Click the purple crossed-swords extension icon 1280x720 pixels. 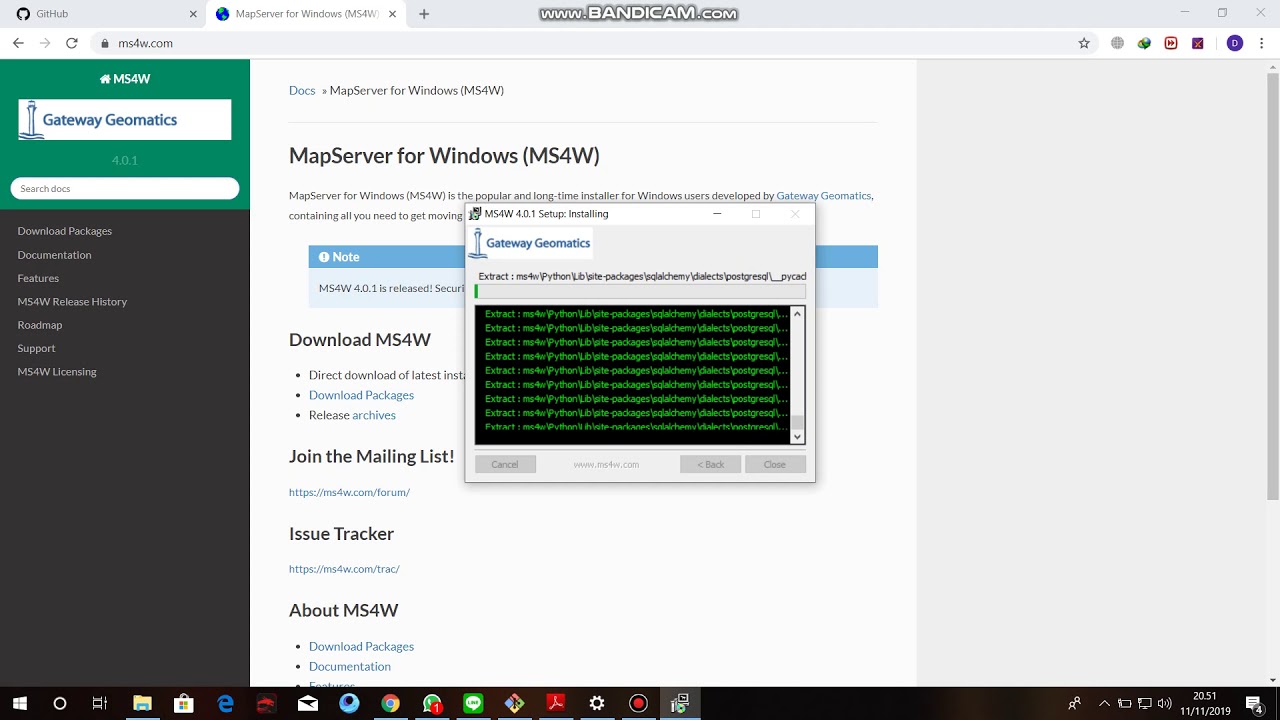pyautogui.click(x=1198, y=43)
